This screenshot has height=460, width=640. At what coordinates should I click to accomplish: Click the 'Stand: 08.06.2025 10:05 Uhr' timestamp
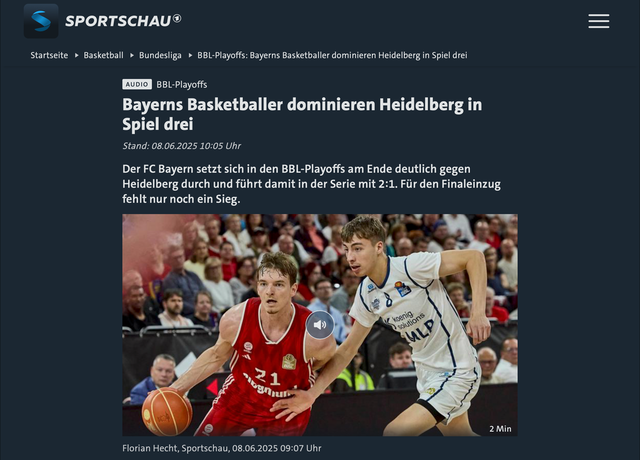pyautogui.click(x=182, y=146)
